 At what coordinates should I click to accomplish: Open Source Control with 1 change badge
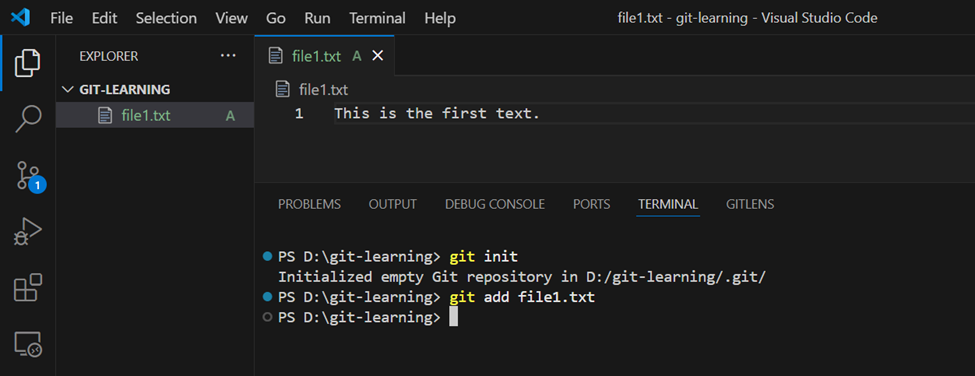coord(29,176)
